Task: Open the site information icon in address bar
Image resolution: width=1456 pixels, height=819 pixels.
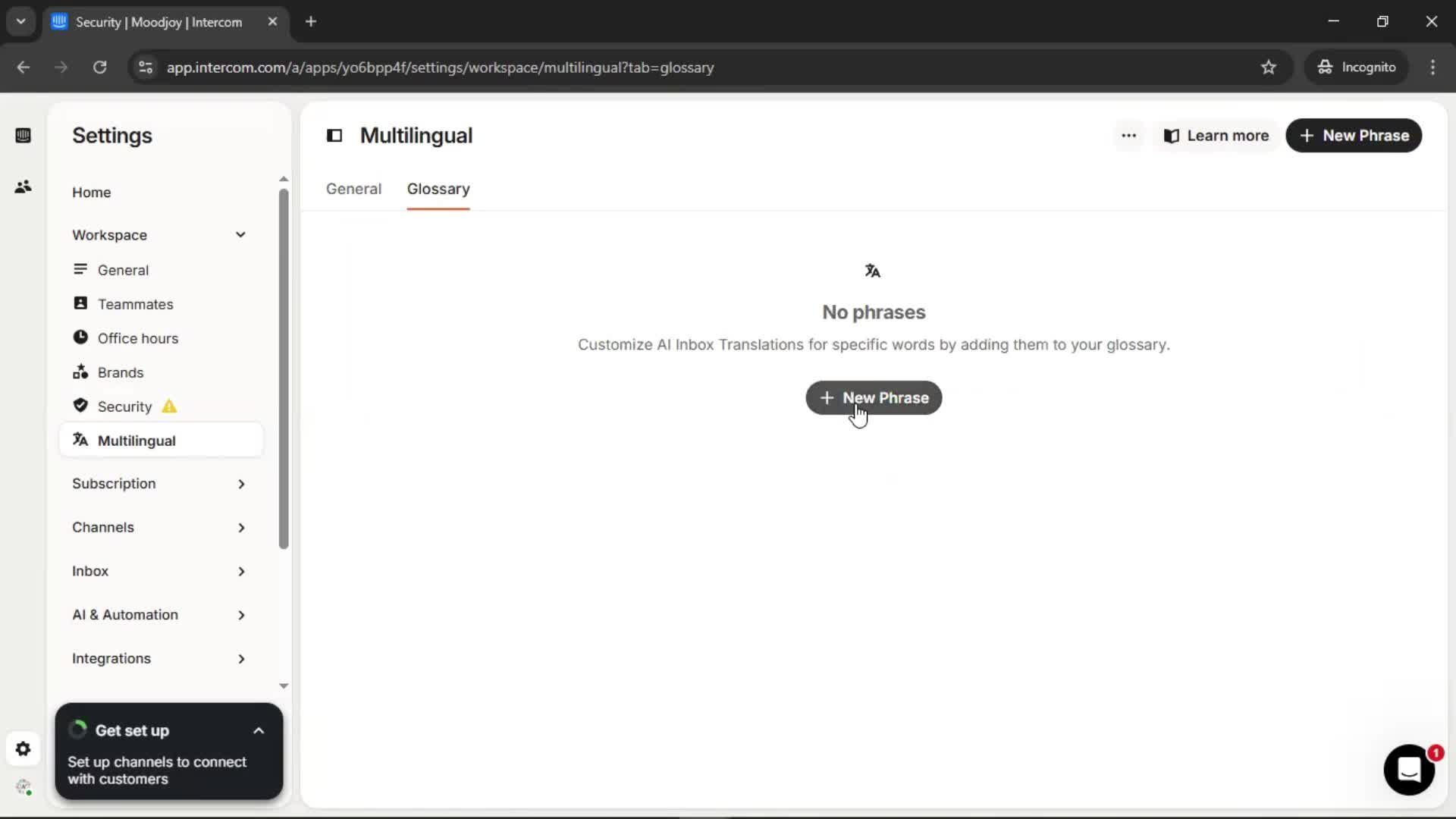Action: pos(146,67)
